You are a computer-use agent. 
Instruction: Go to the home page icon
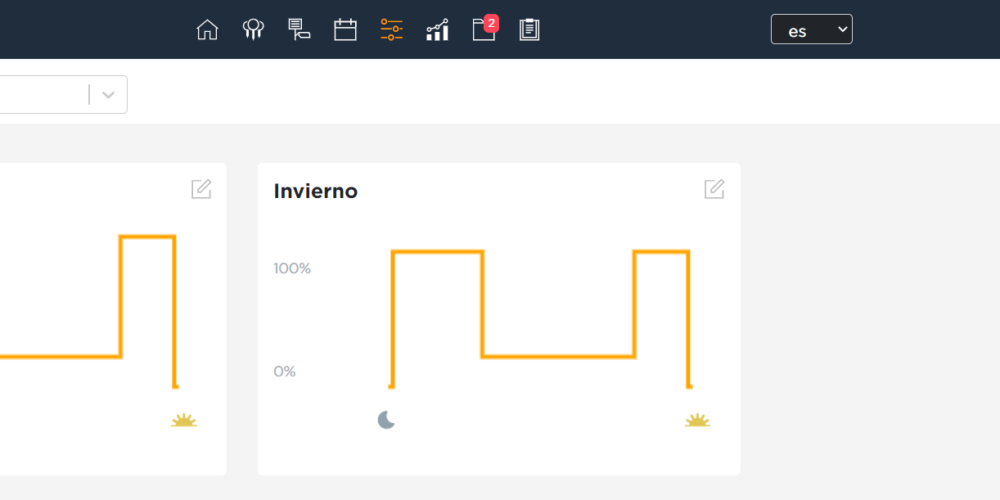tap(207, 30)
